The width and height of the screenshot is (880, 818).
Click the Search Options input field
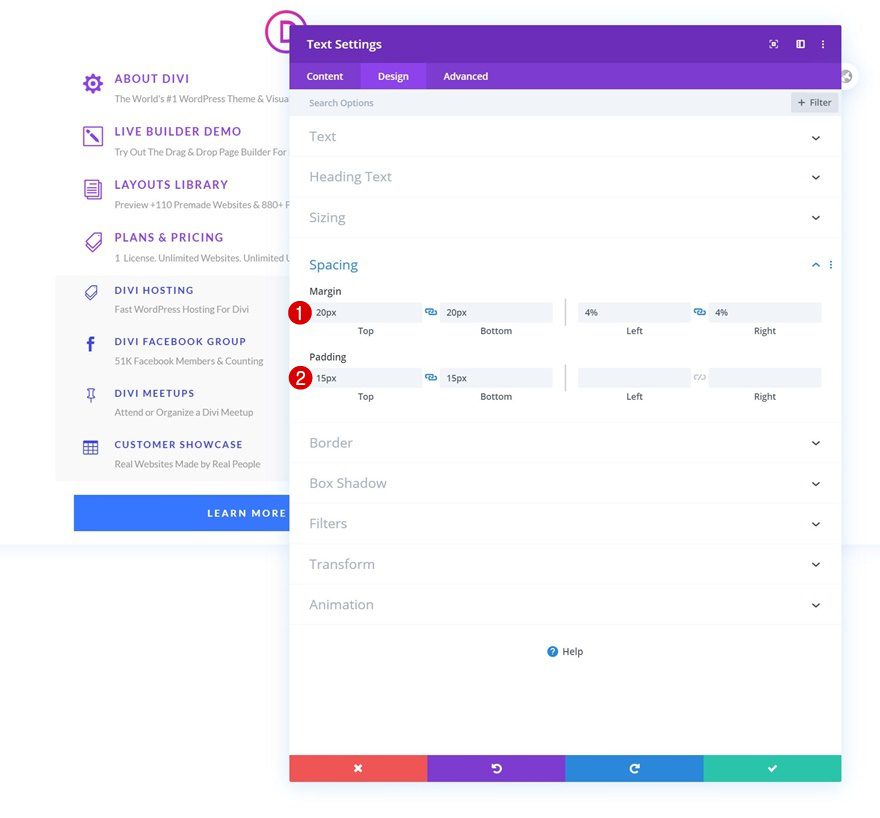click(400, 102)
